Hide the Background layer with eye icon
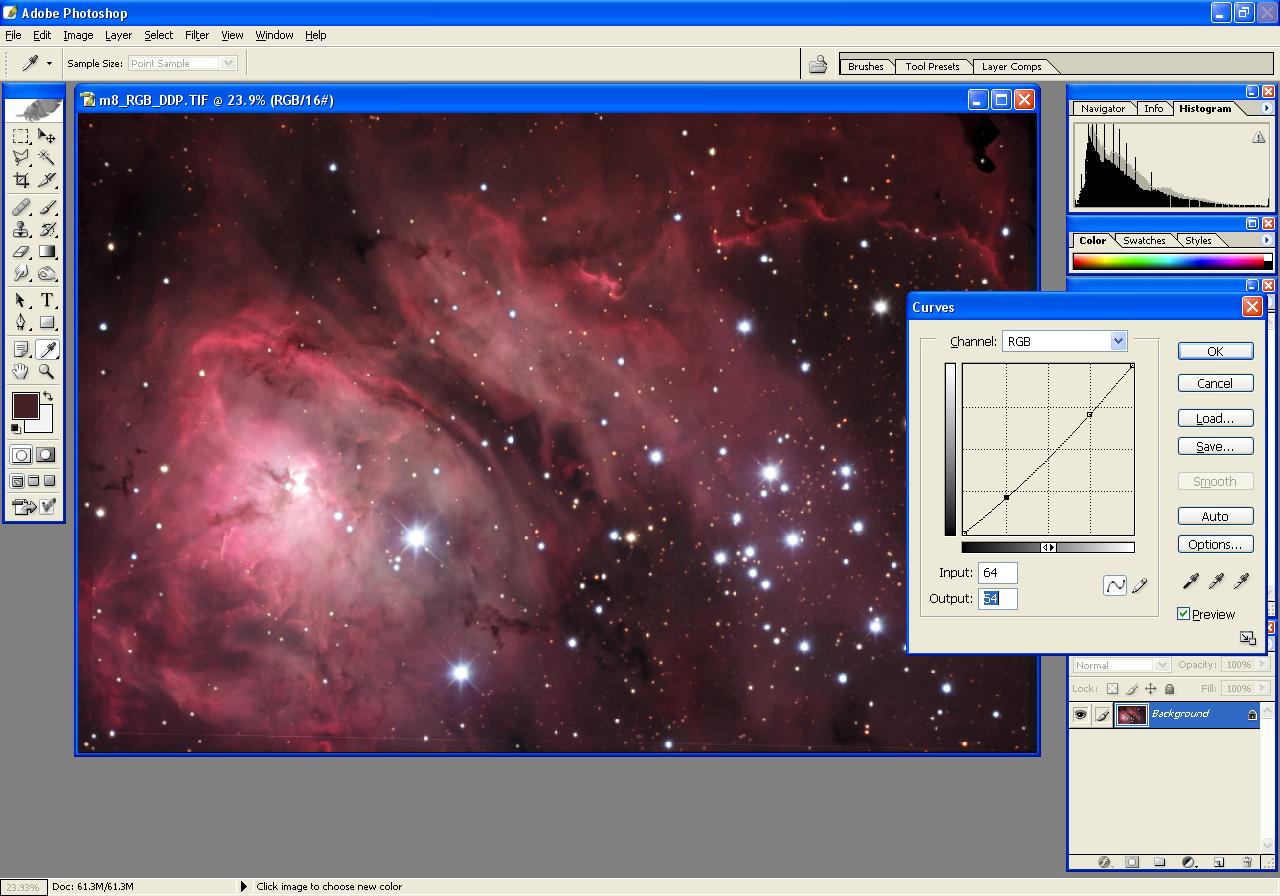Image resolution: width=1280 pixels, height=896 pixels. point(1080,714)
